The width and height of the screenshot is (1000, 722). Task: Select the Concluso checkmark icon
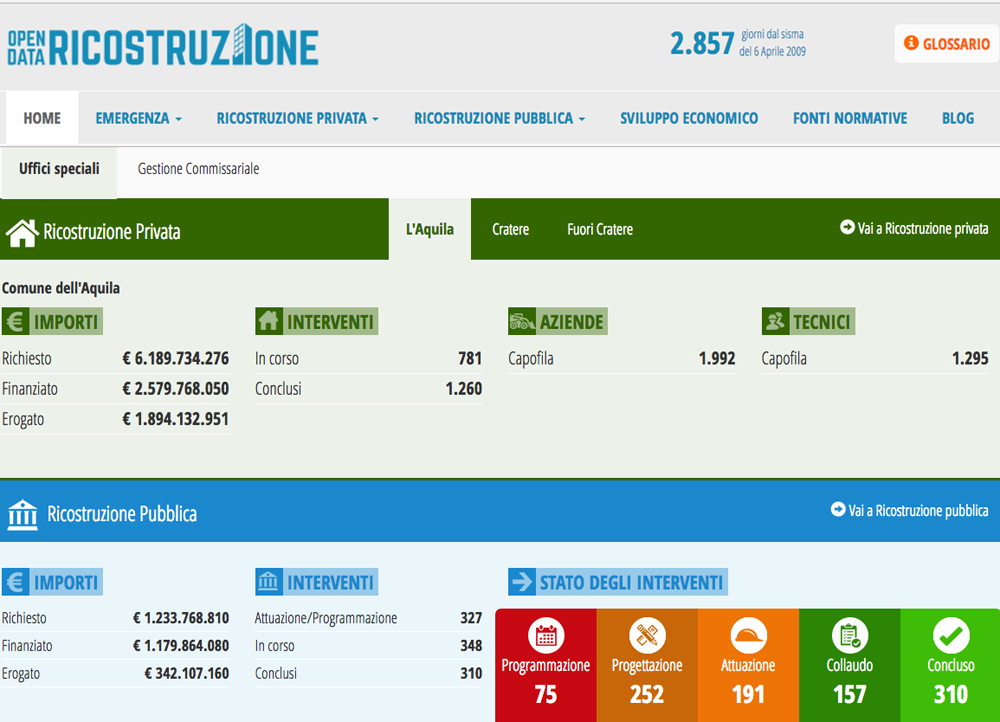click(950, 635)
